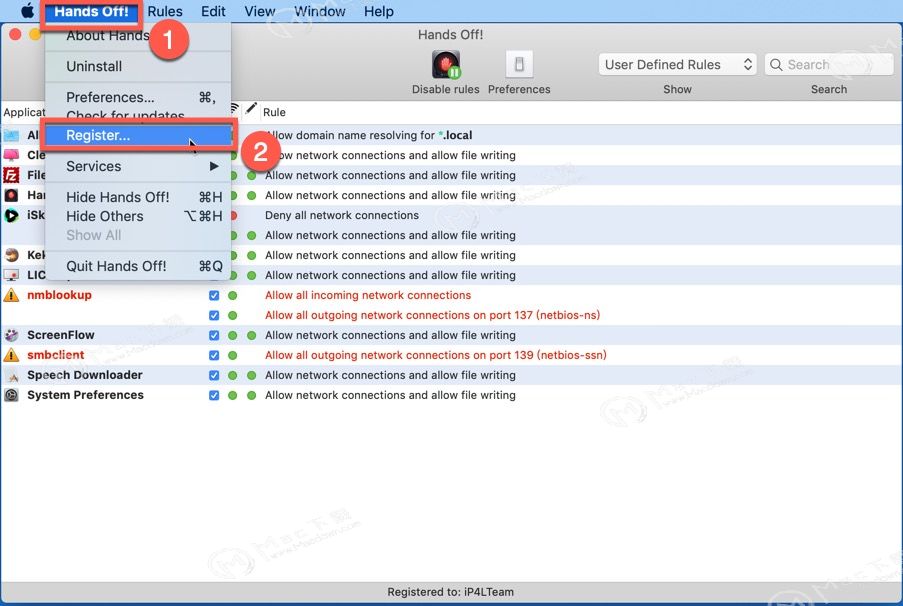
Task: Open the Preferences toolbar switch icon
Action: point(519,65)
